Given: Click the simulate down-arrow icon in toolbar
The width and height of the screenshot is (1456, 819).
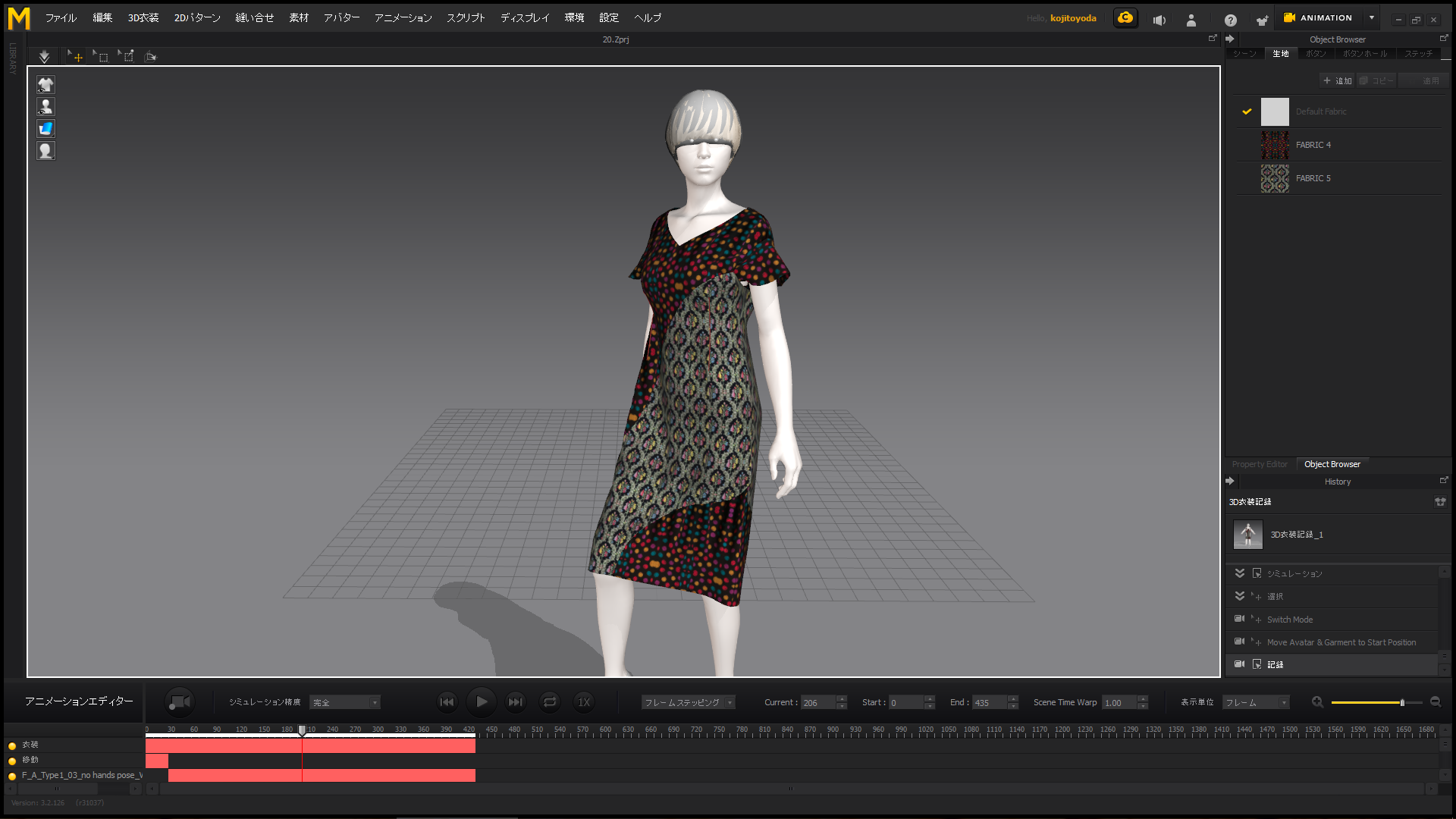Looking at the screenshot, I should click(44, 56).
